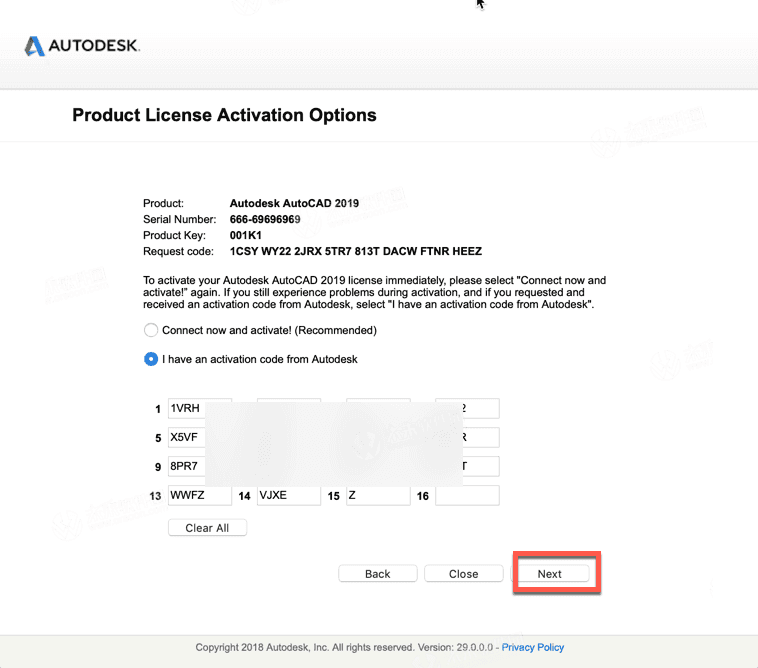Select Connect now and activate radio button
The width and height of the screenshot is (758, 668).
(151, 330)
